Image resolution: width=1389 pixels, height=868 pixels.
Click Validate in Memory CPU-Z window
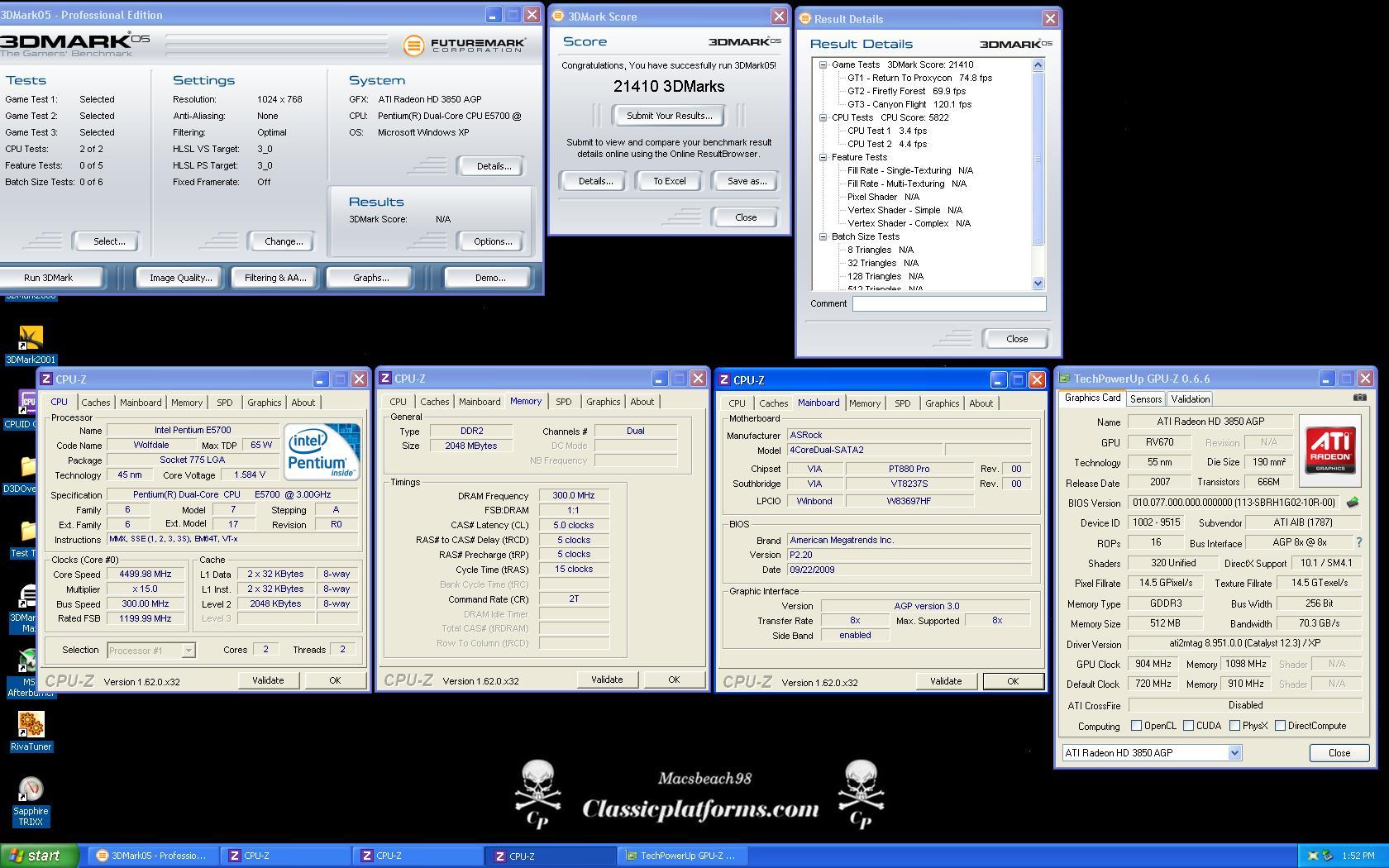coord(607,680)
